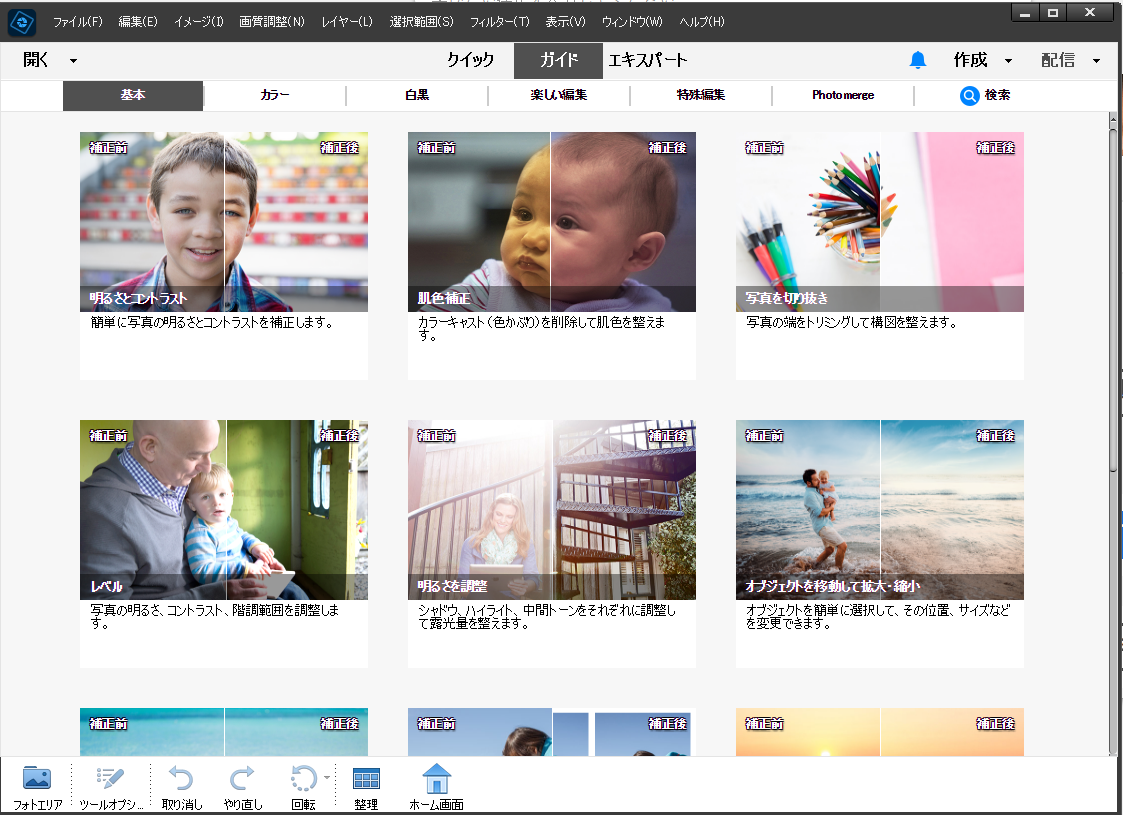Click the 配信 share button

point(1058,60)
